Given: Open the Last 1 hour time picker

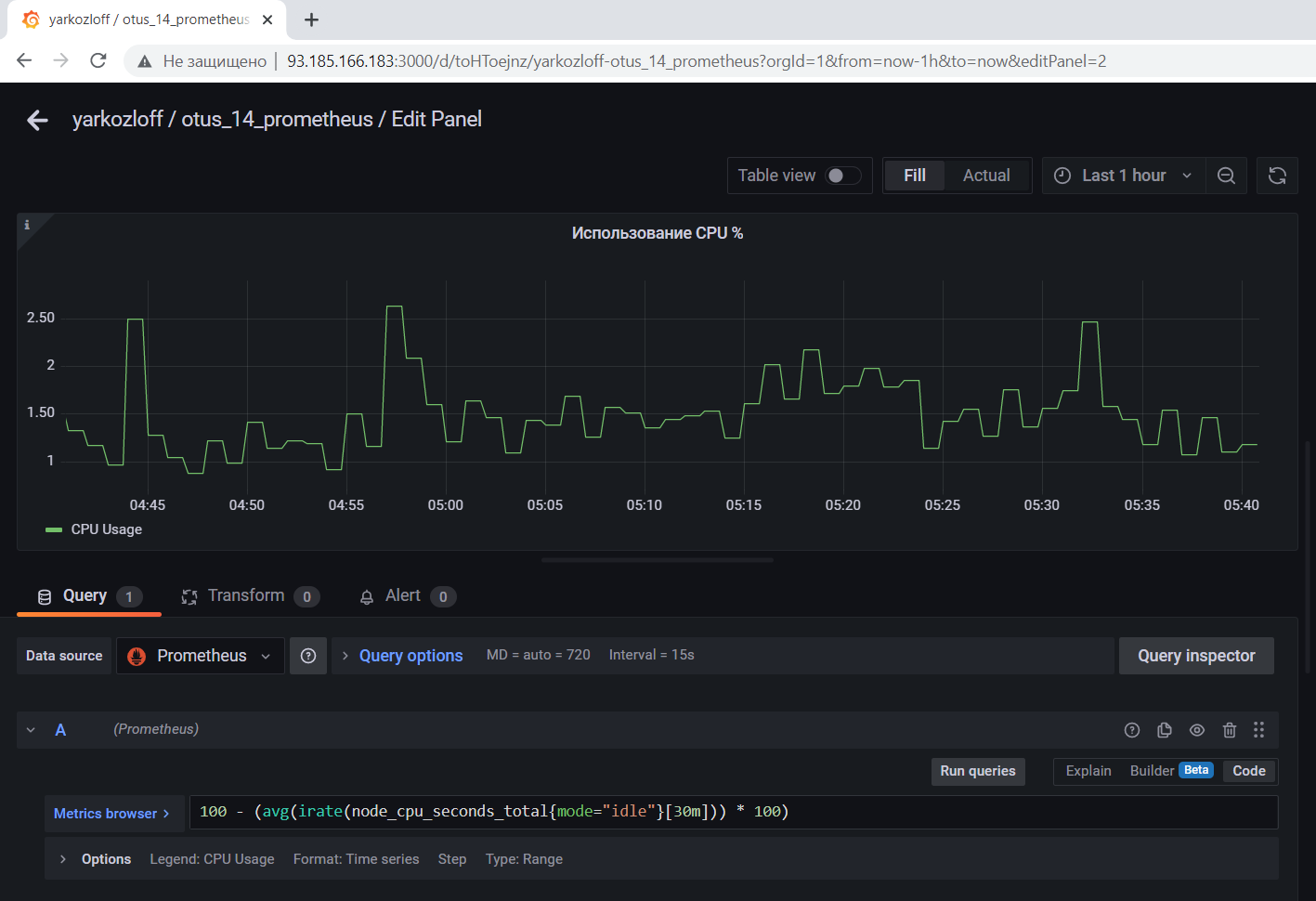Looking at the screenshot, I should 1123,176.
